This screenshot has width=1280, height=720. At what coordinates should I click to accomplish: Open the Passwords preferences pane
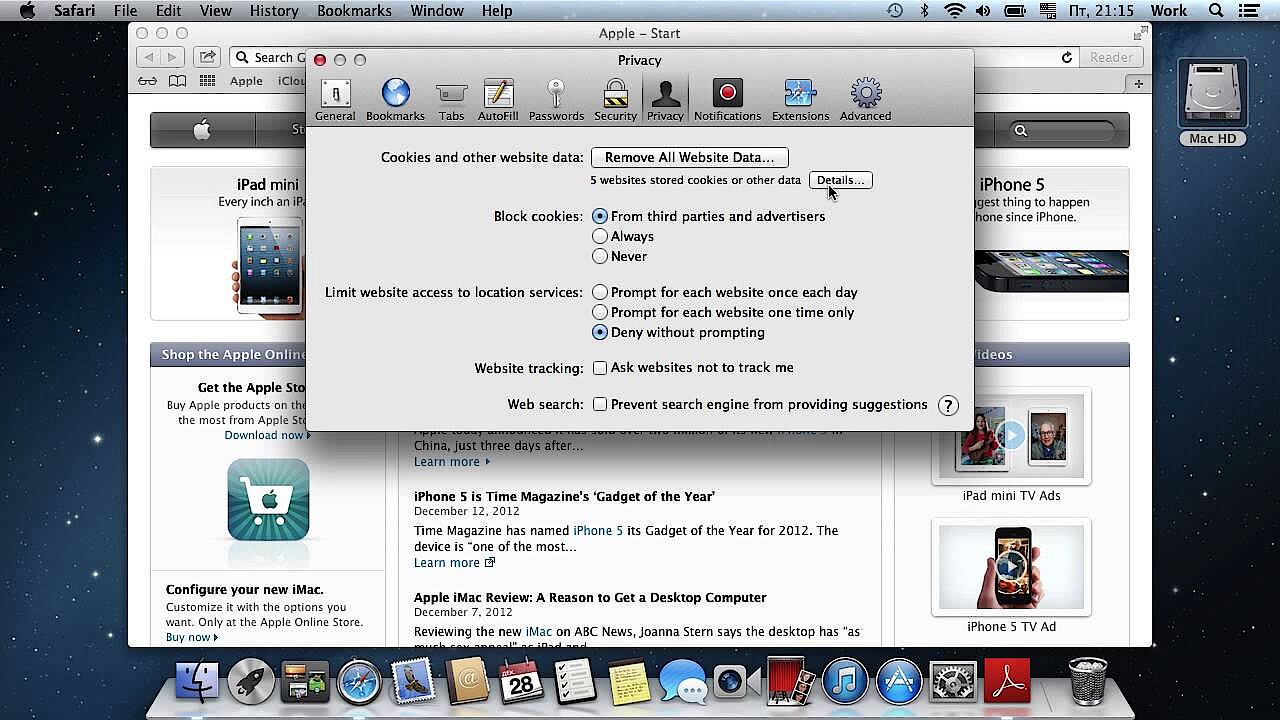click(x=556, y=101)
